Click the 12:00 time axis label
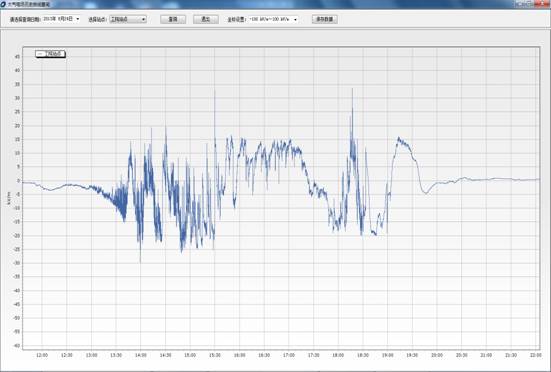 coord(42,355)
